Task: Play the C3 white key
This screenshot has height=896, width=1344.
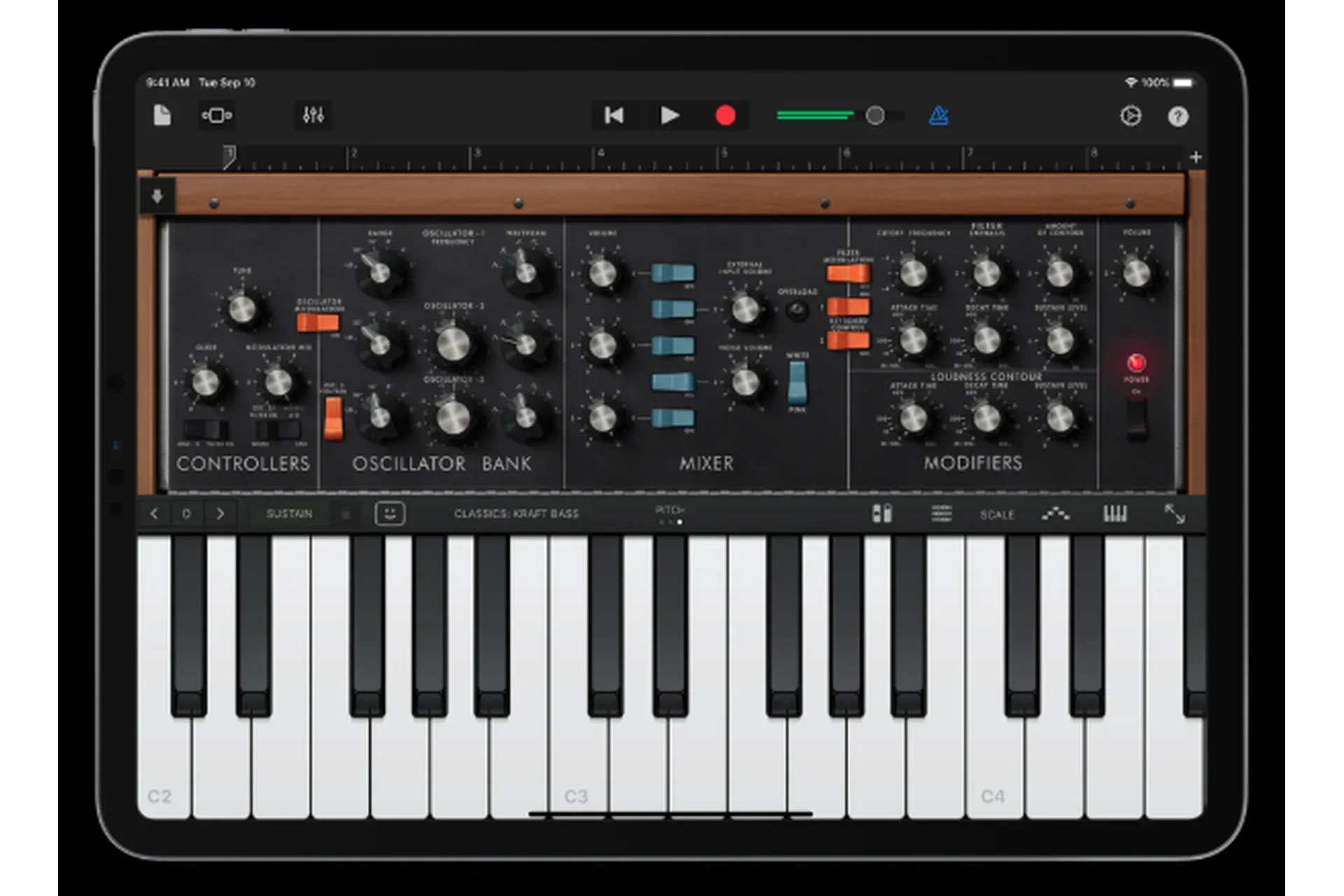Action: [578, 763]
